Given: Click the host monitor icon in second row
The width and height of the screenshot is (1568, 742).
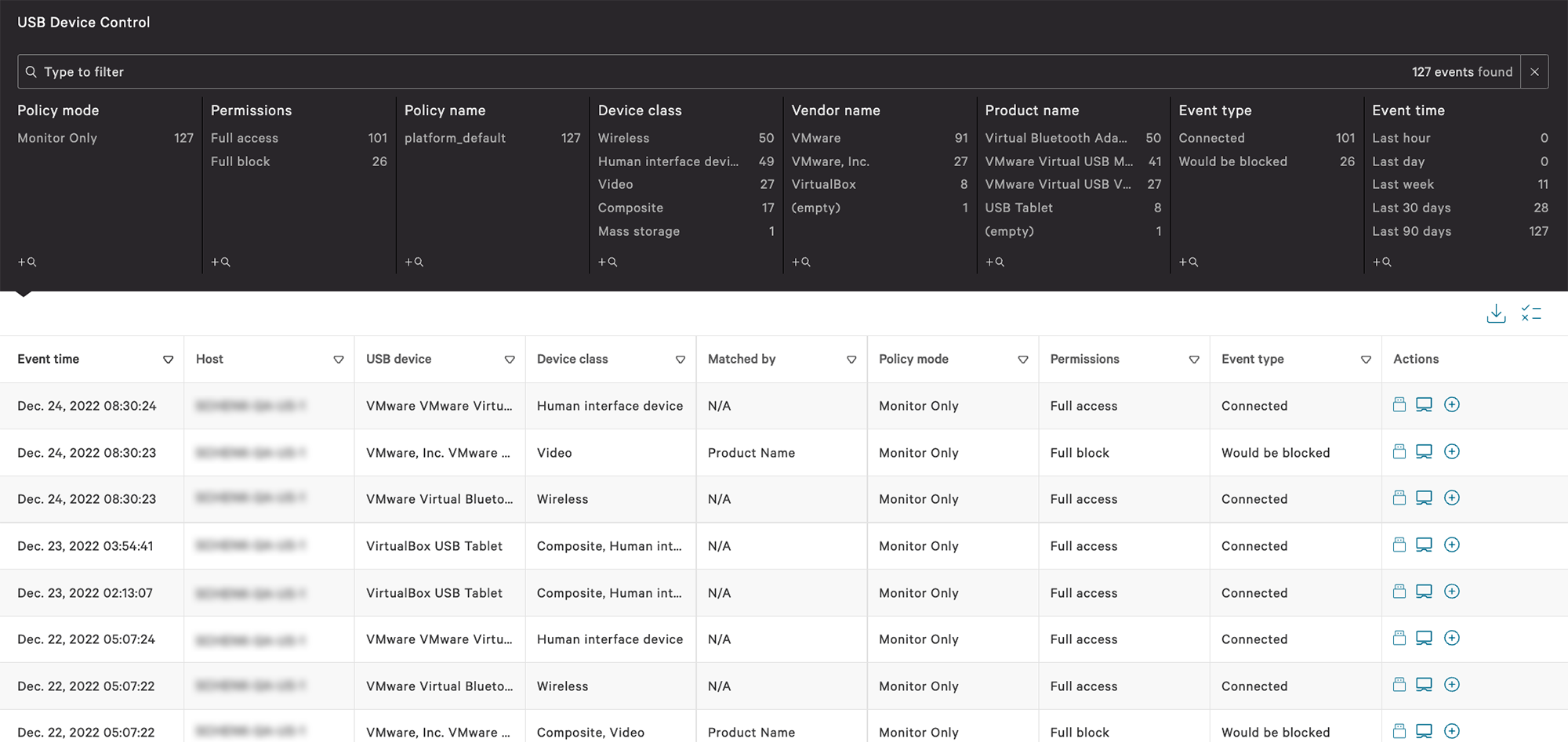Looking at the screenshot, I should point(1424,452).
